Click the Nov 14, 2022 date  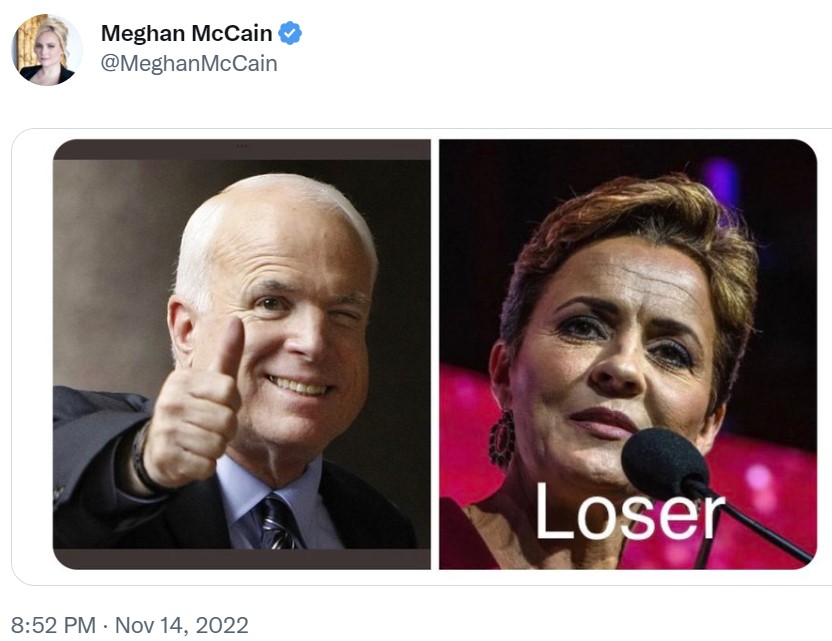click(181, 625)
